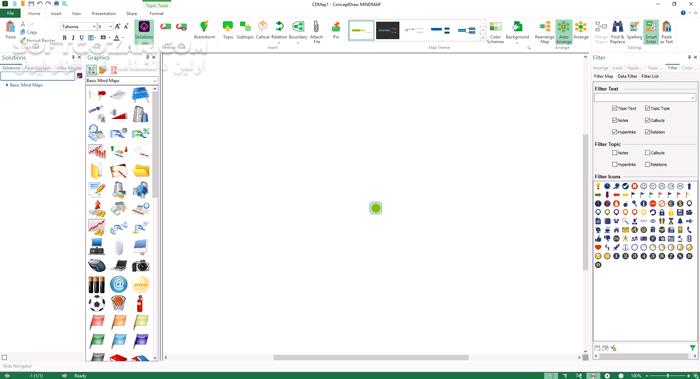Open the Data Filter sub-tab
Image resolution: width=700 pixels, height=379 pixels.
pos(627,76)
